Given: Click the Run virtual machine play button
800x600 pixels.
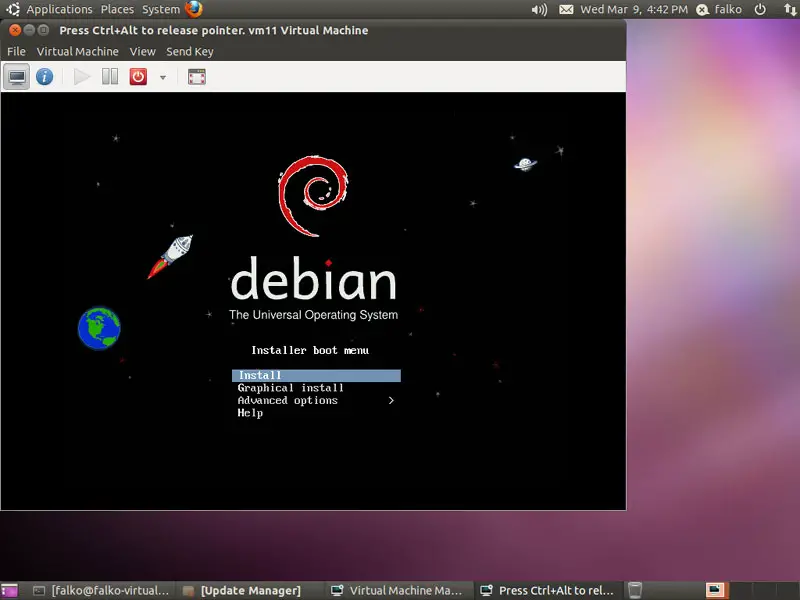Looking at the screenshot, I should [82, 77].
